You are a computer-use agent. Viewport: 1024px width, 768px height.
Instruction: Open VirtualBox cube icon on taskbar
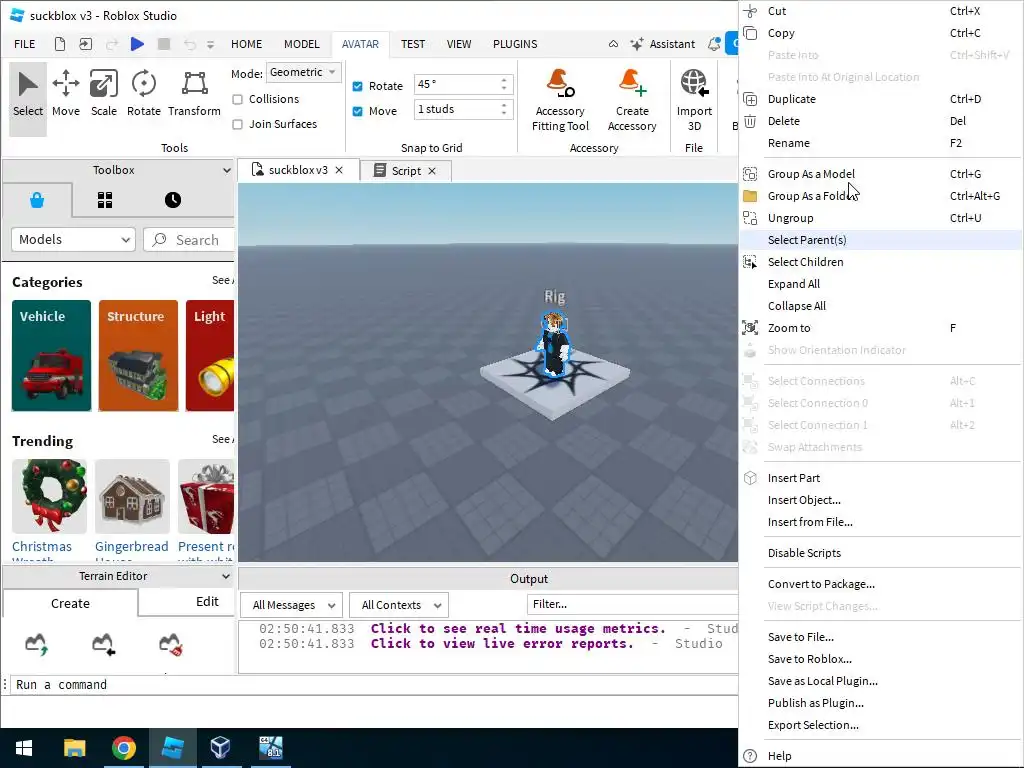pyautogui.click(x=221, y=748)
